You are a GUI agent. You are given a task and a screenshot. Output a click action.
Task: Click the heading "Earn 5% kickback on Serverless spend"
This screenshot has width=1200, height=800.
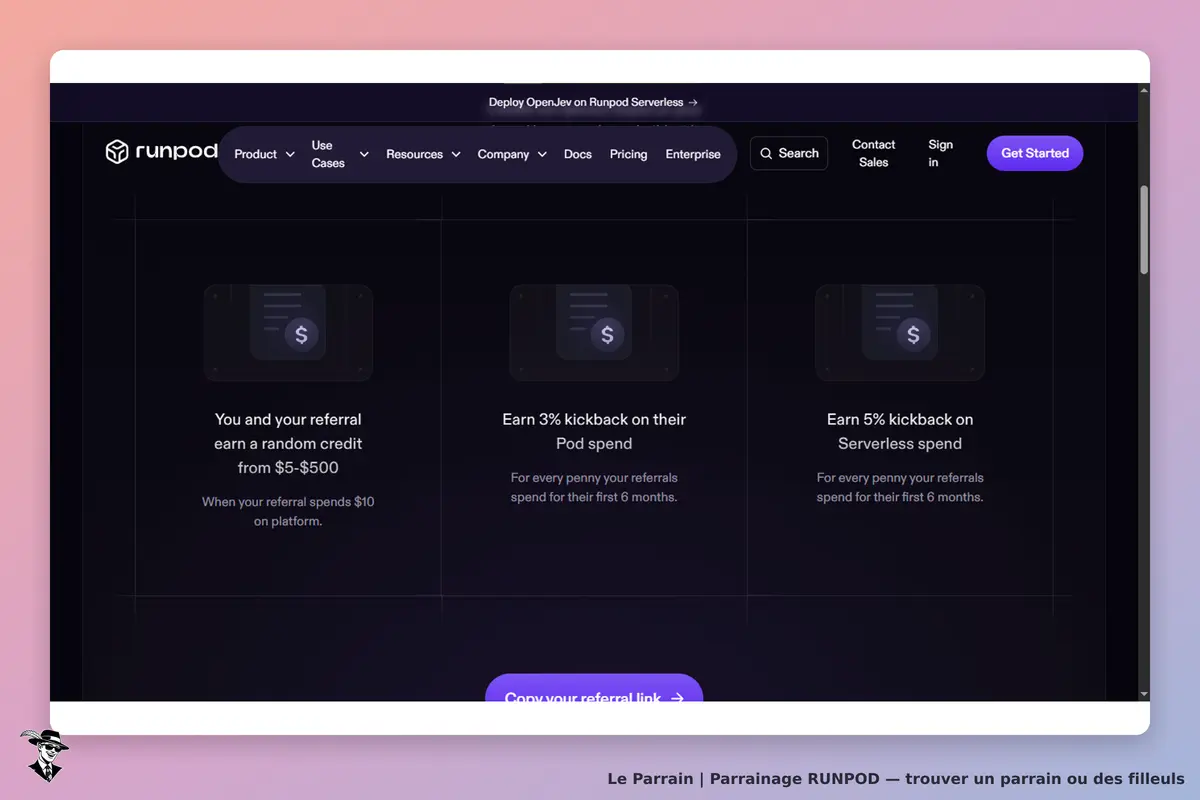900,431
